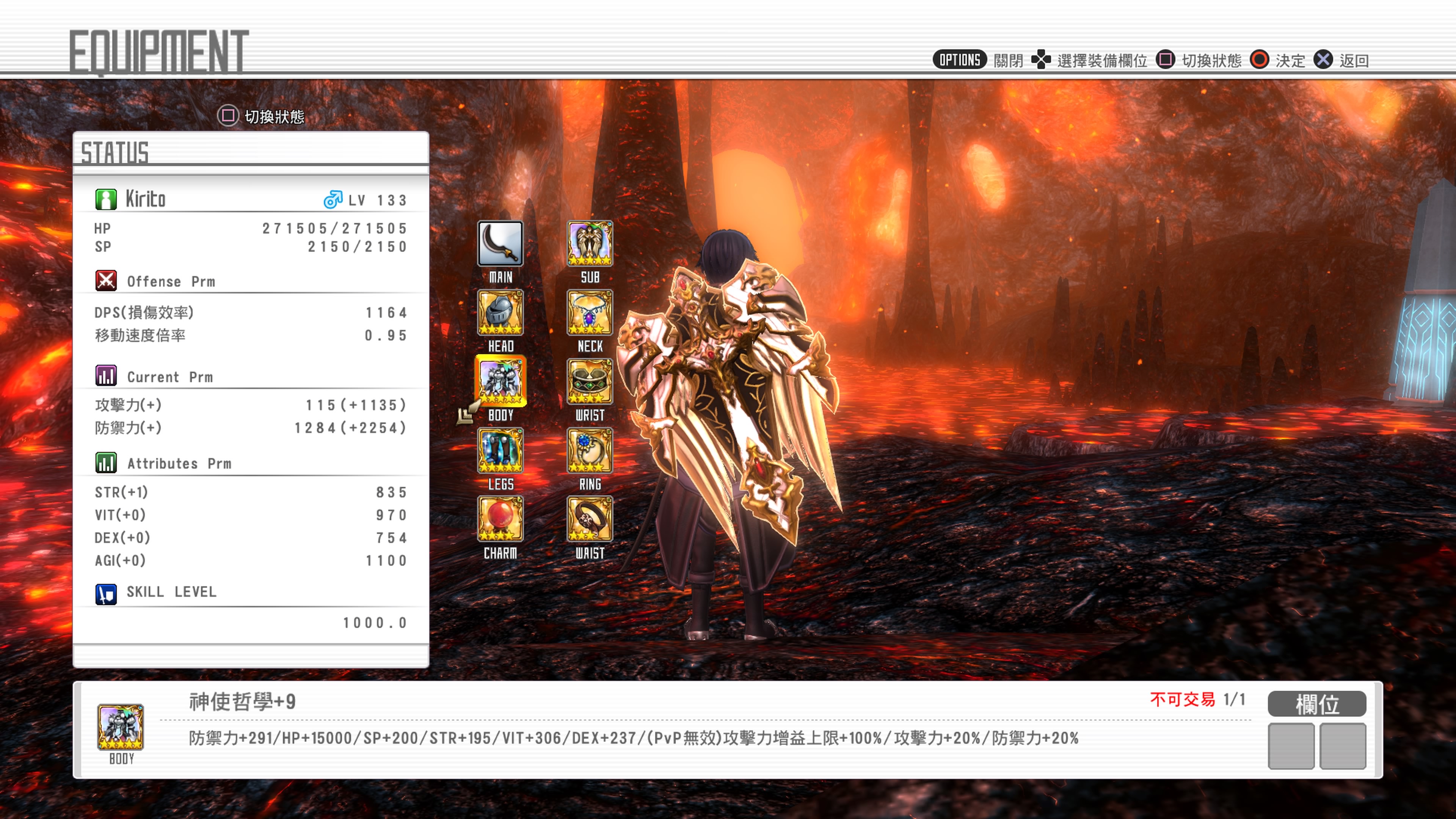
Task: Click the circle 決定 confirm icon
Action: click(1259, 60)
